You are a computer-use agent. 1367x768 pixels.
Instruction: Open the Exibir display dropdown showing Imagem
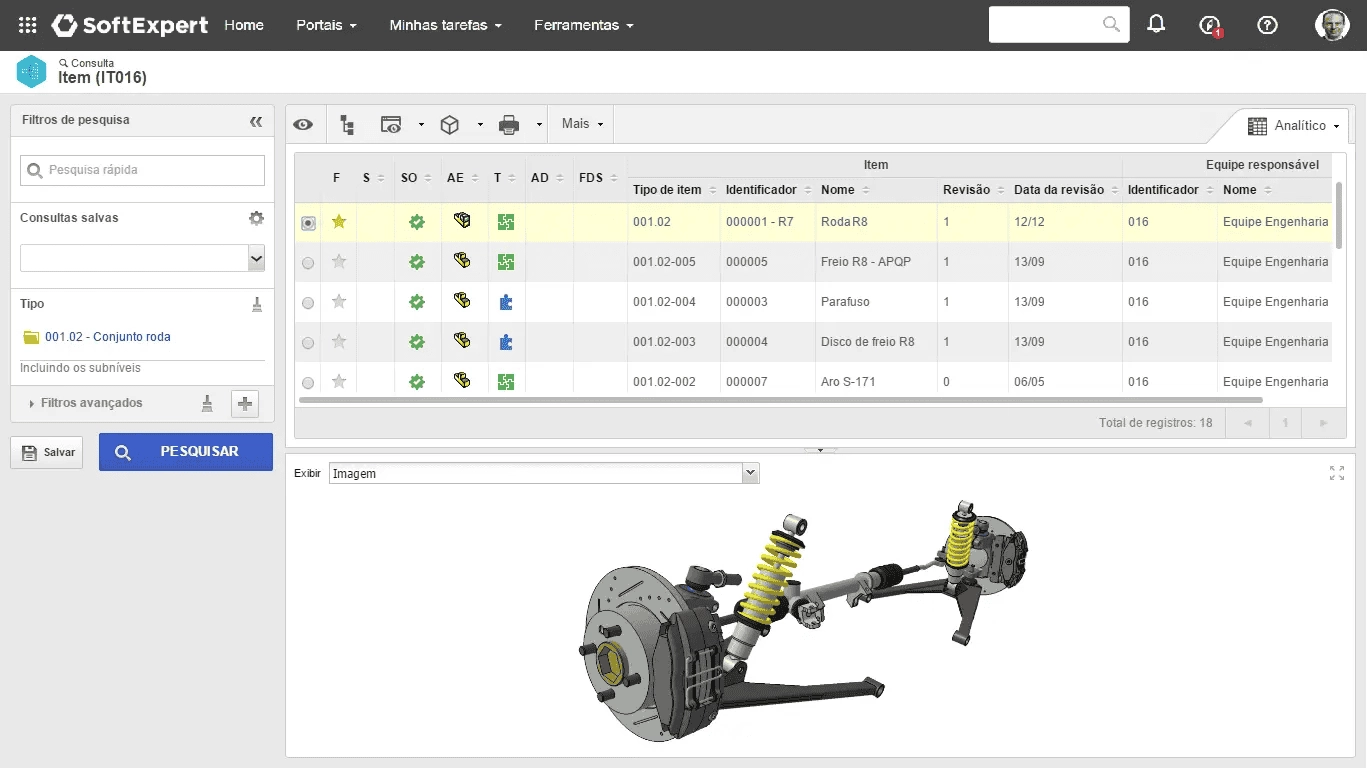(749, 473)
